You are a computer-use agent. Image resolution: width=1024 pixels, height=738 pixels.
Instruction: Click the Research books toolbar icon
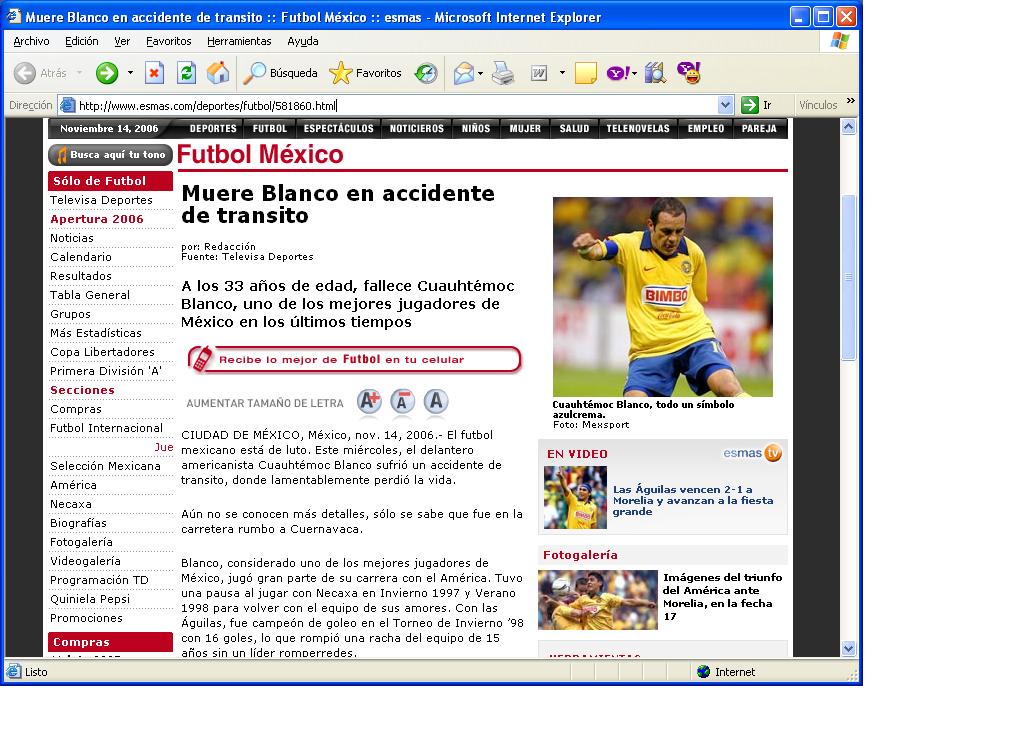point(655,73)
